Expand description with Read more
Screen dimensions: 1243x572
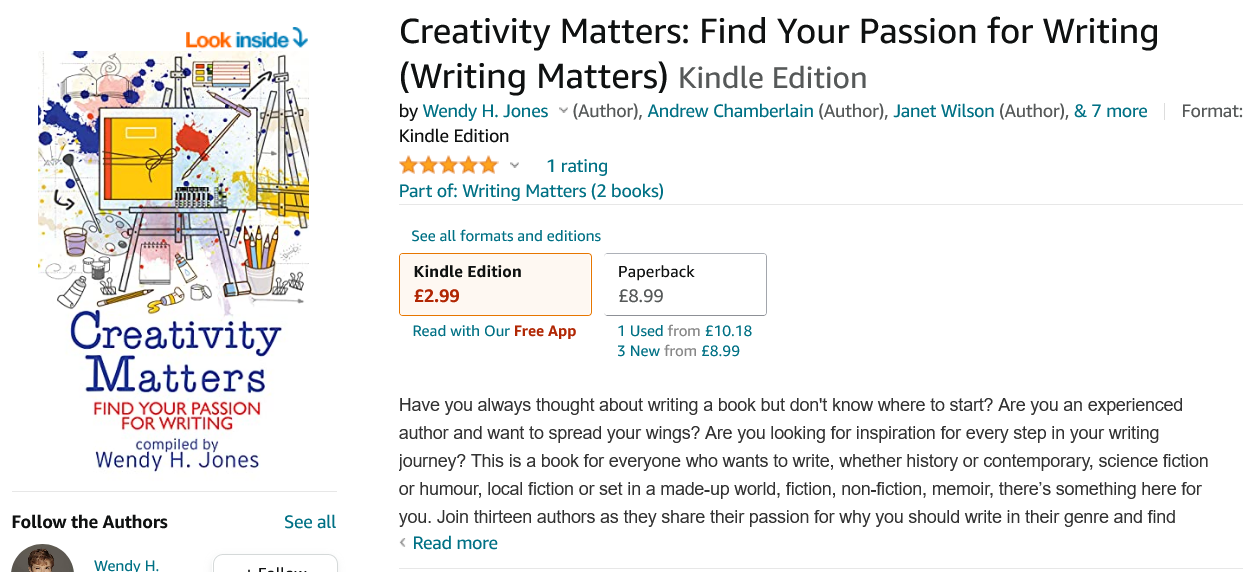point(454,543)
